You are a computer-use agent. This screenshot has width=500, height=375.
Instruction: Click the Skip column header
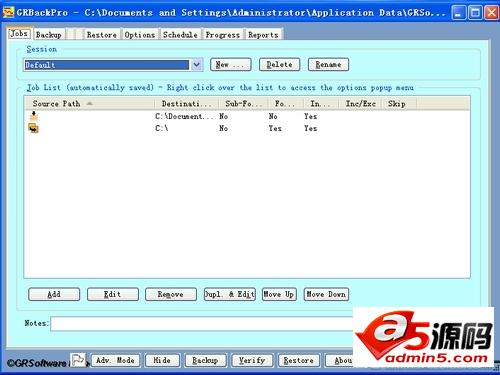399,104
